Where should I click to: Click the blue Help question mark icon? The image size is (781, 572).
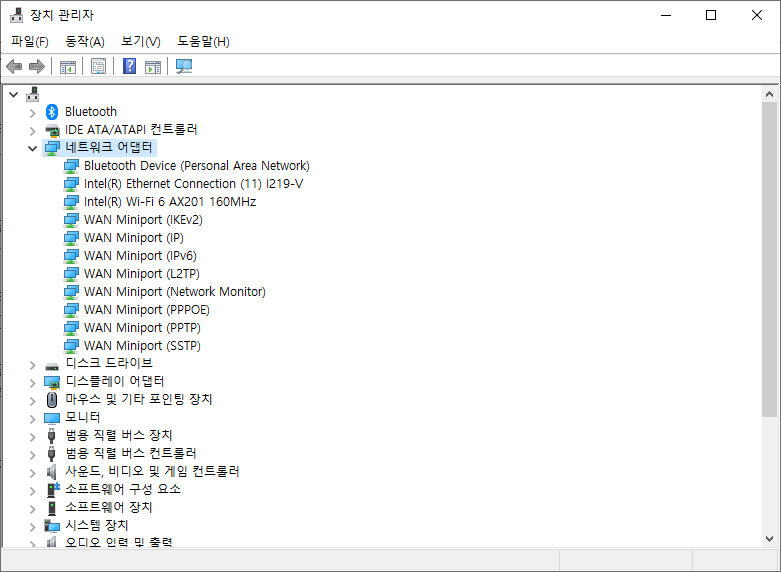click(129, 67)
